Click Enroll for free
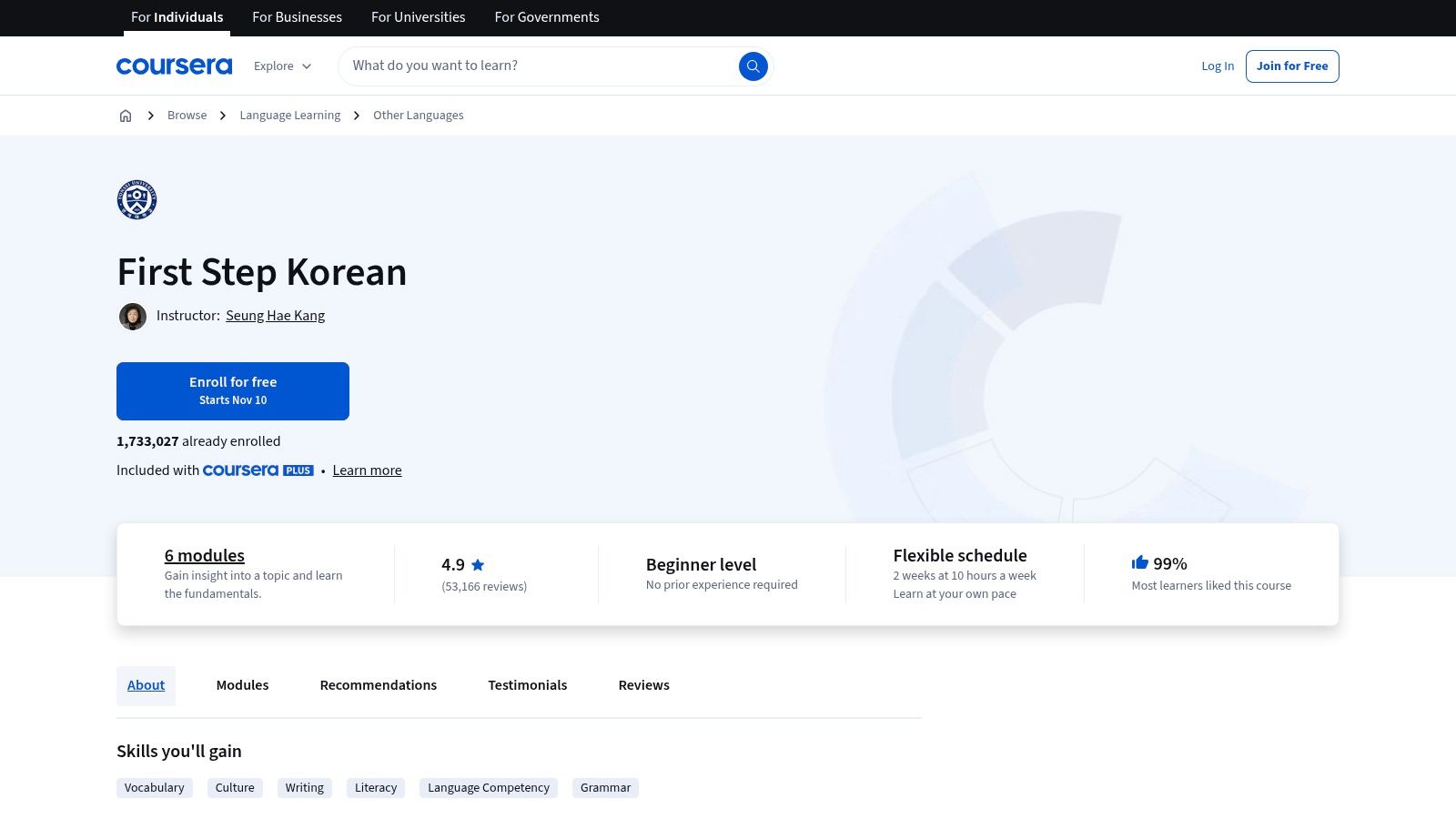Image resolution: width=1456 pixels, height=819 pixels. click(233, 390)
